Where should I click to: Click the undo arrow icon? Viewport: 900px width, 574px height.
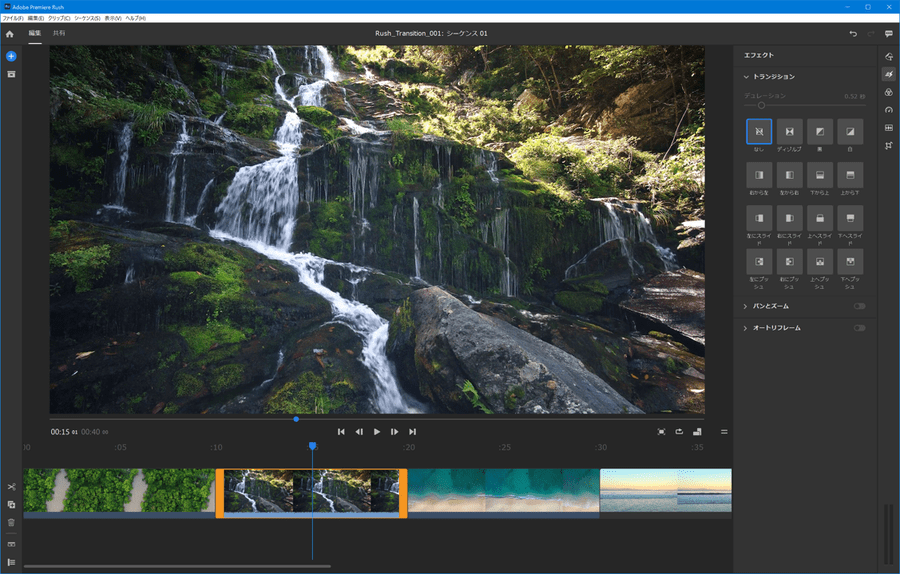pos(853,34)
